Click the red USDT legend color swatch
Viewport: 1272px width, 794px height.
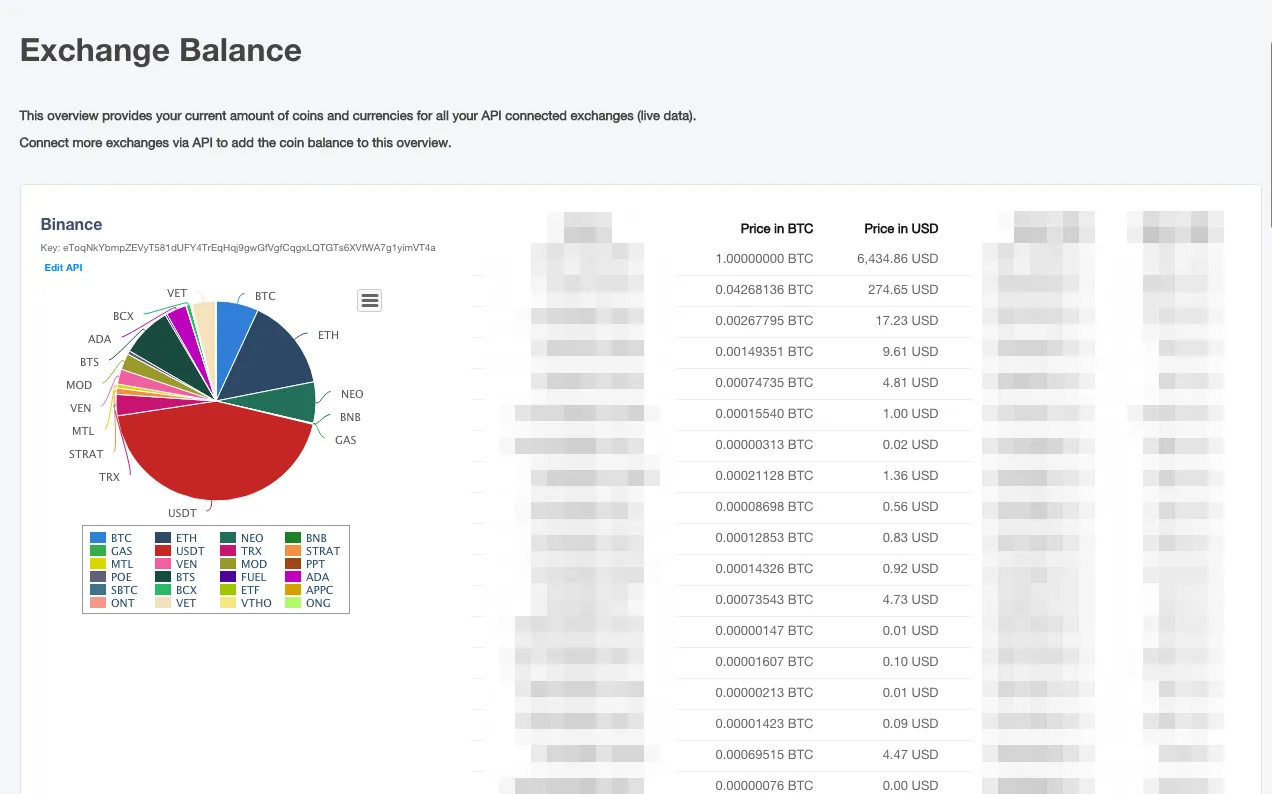pyautogui.click(x=161, y=551)
